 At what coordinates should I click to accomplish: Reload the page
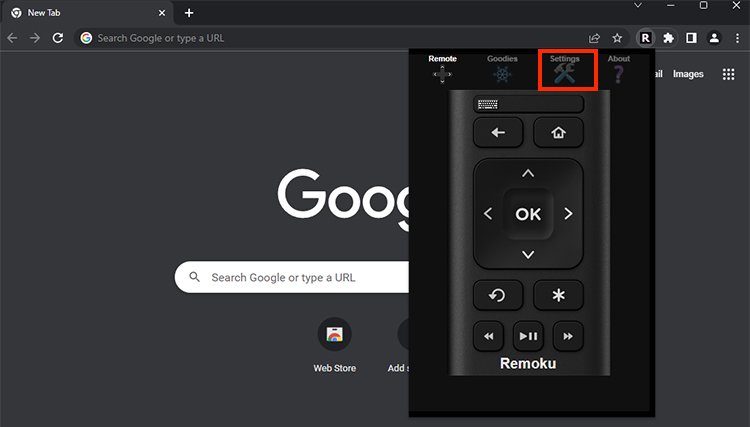coord(58,38)
